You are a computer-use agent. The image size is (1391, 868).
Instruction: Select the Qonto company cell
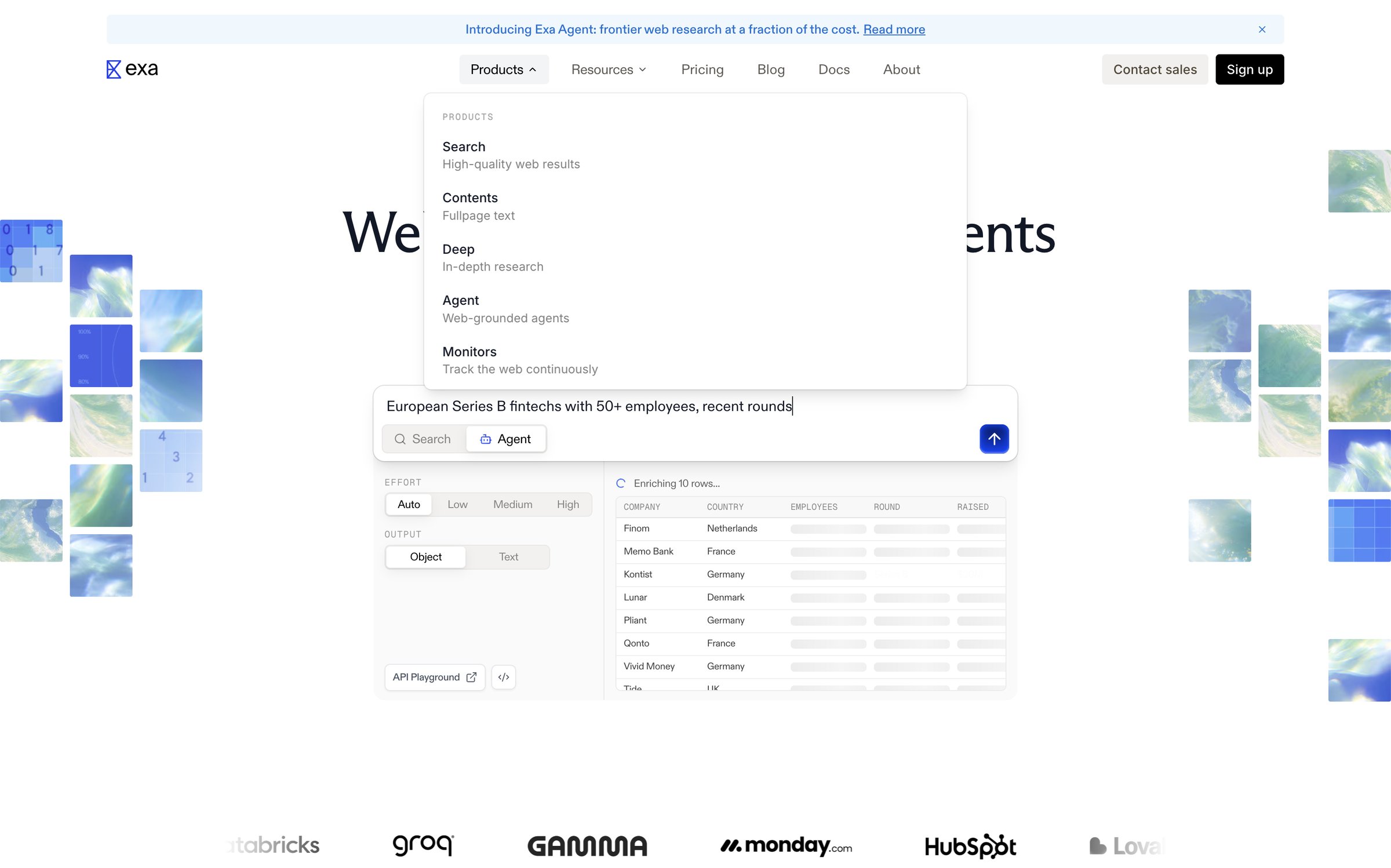(x=636, y=643)
